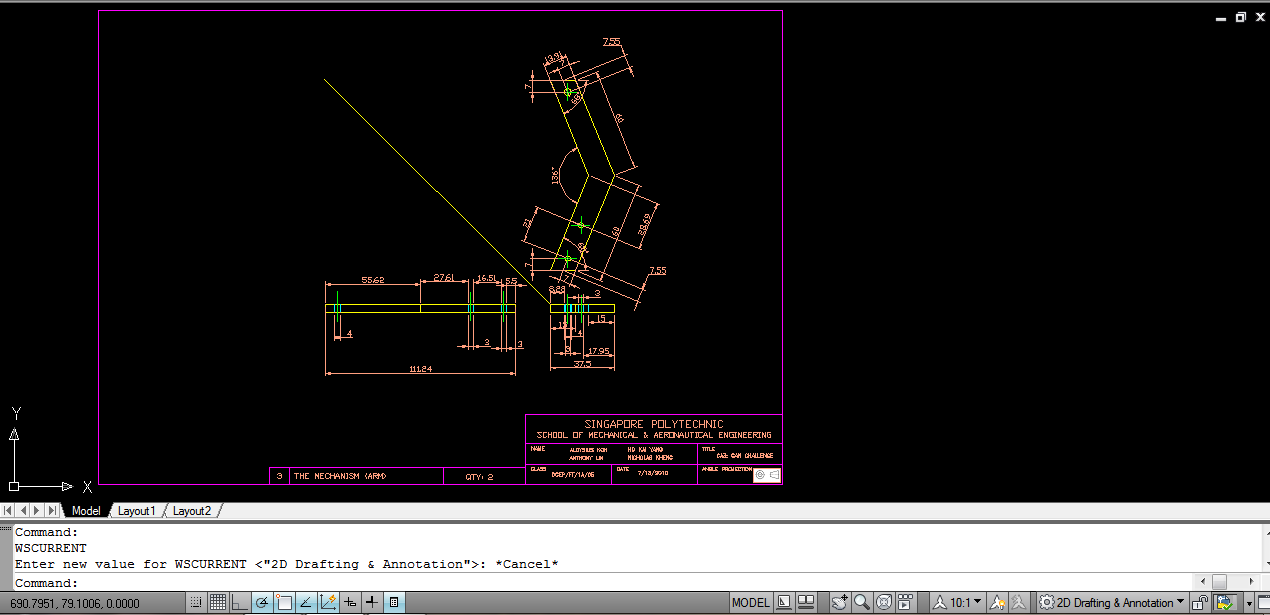Toggle Object Snap mode
The width and height of the screenshot is (1270, 615).
(x=286, y=602)
